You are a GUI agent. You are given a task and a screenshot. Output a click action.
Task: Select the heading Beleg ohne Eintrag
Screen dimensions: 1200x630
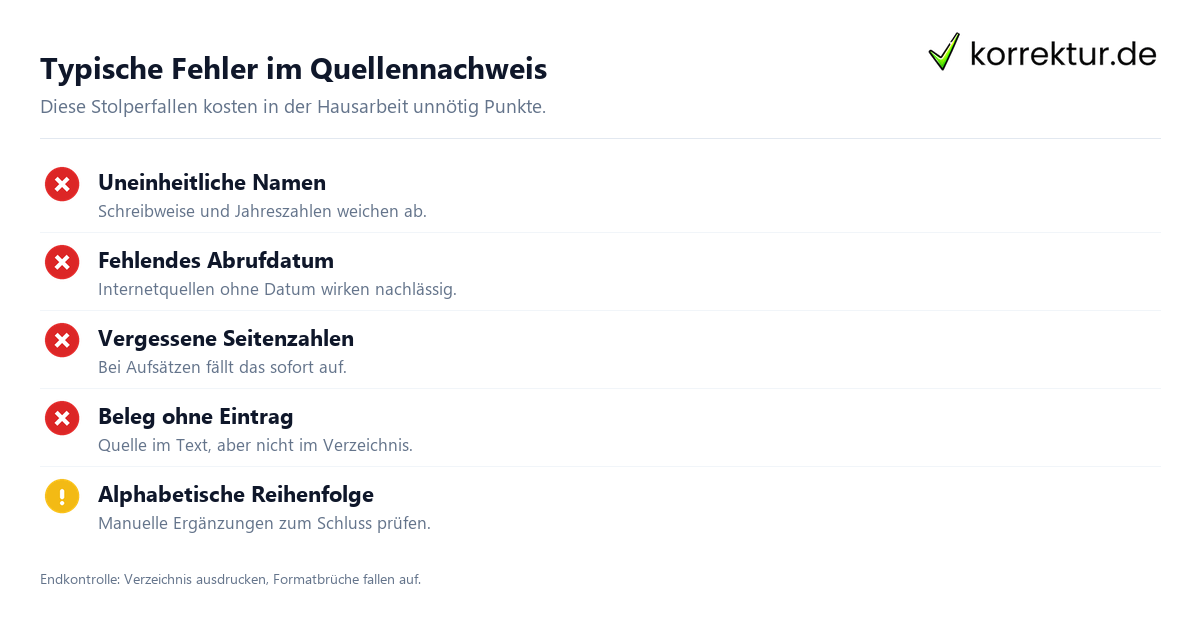click(195, 416)
